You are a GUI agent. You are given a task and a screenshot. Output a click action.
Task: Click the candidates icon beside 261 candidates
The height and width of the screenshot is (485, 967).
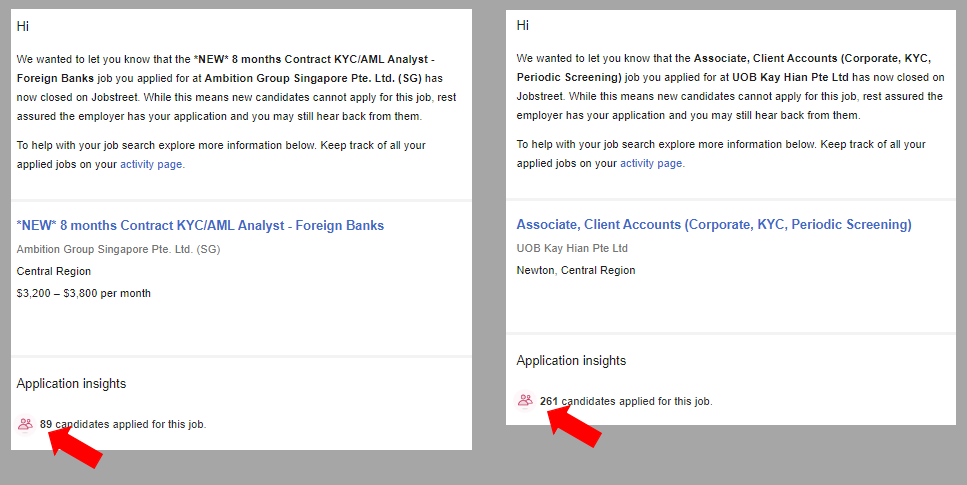[x=525, y=400]
